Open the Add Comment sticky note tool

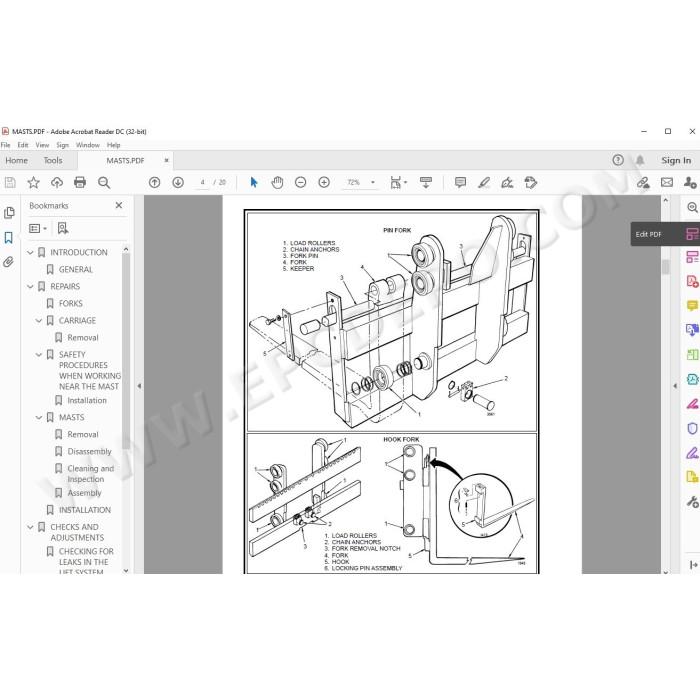click(460, 182)
